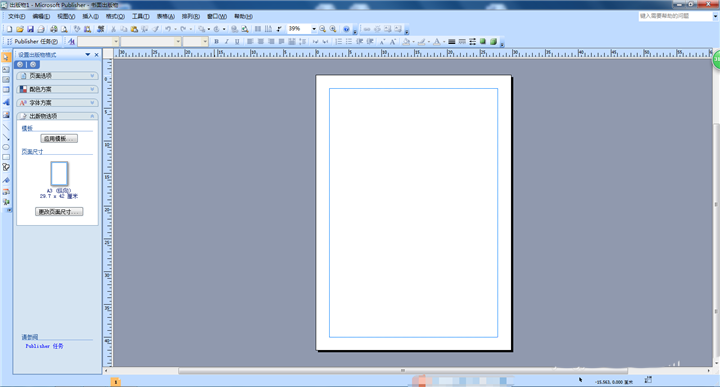Viewport: 720px width, 387px height.
Task: Open the font name dropdown
Action: click(178, 42)
